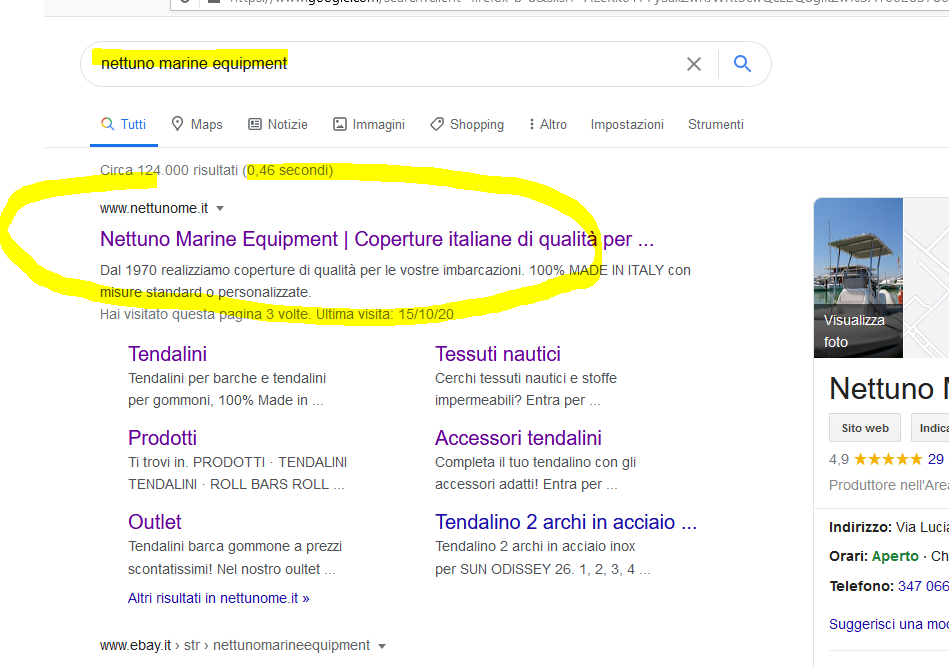Open the Tessuti nautici sitelink
This screenshot has width=949, height=667.
click(497, 354)
